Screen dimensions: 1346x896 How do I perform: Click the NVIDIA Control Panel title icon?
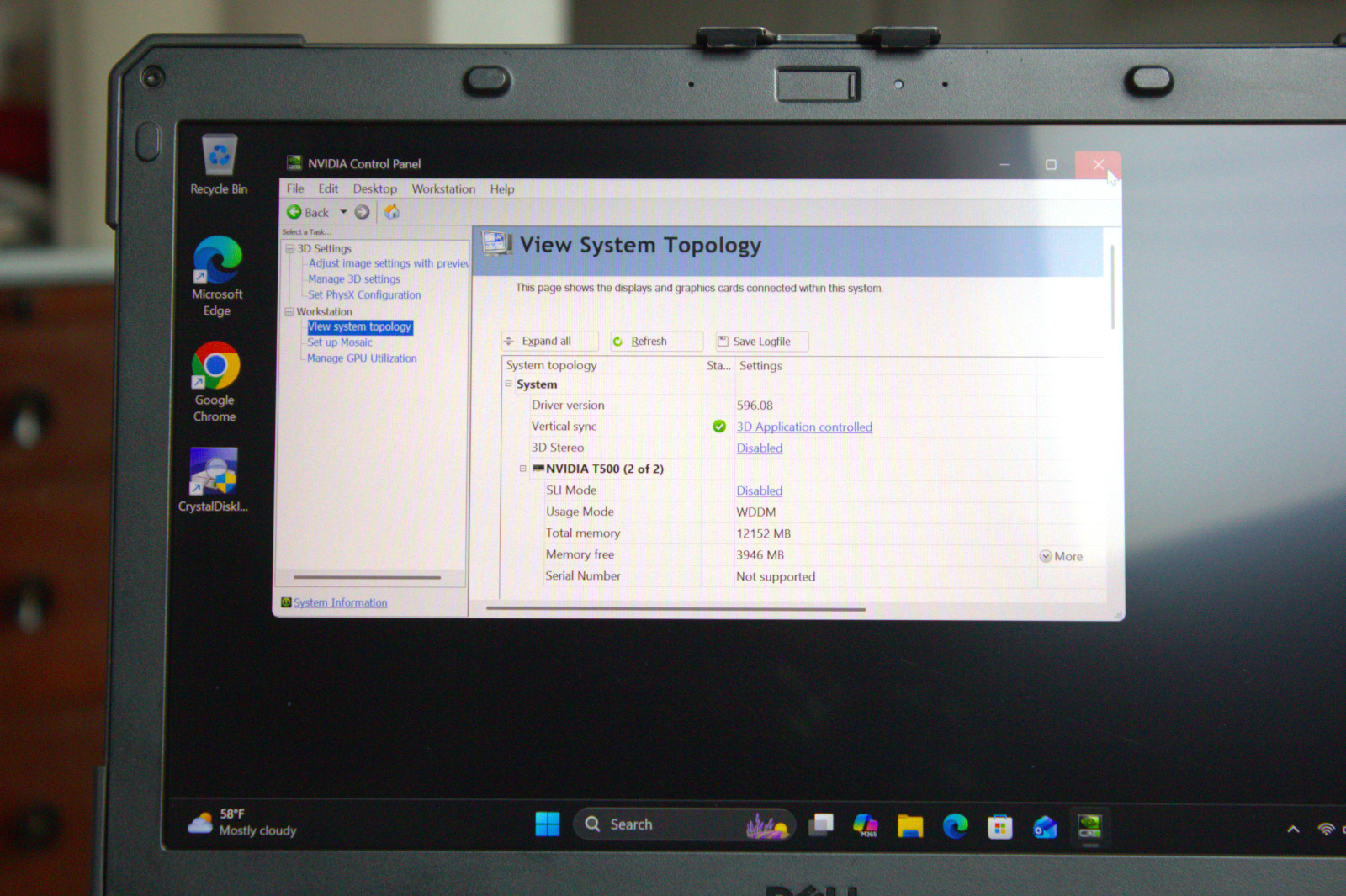294,162
